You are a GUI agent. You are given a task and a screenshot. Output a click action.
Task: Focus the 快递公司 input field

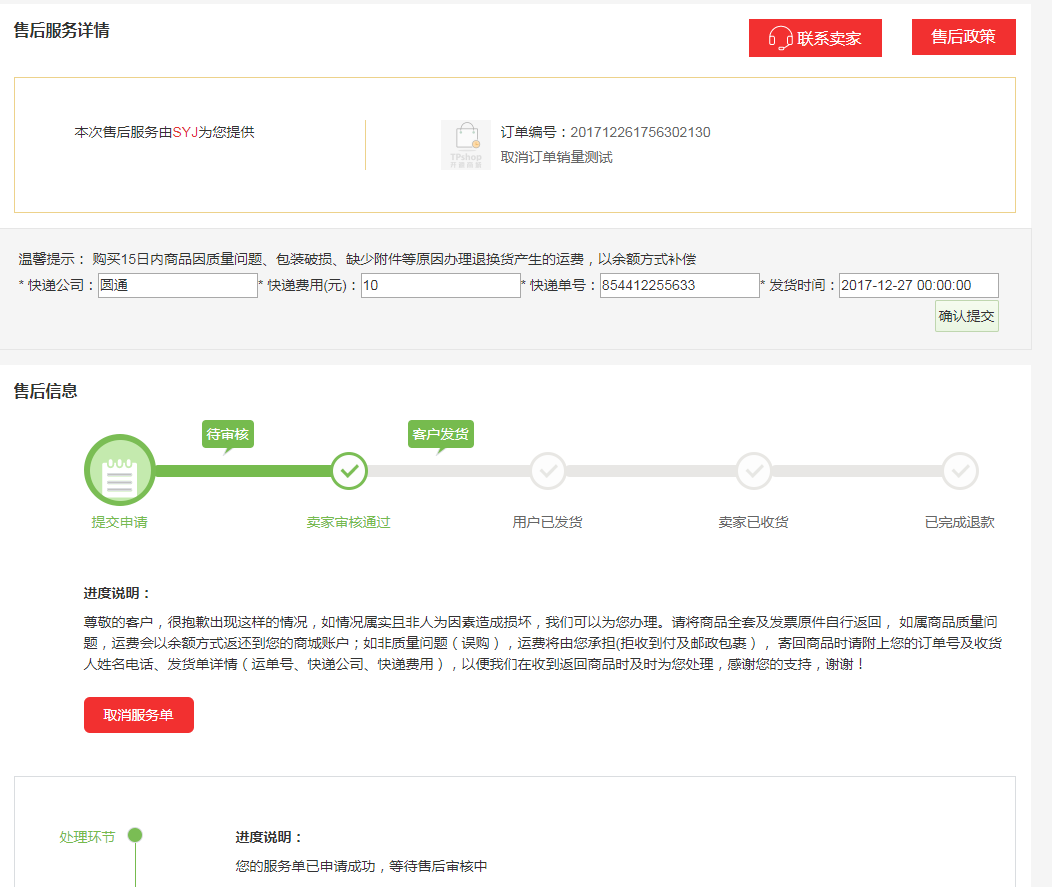pyautogui.click(x=177, y=286)
